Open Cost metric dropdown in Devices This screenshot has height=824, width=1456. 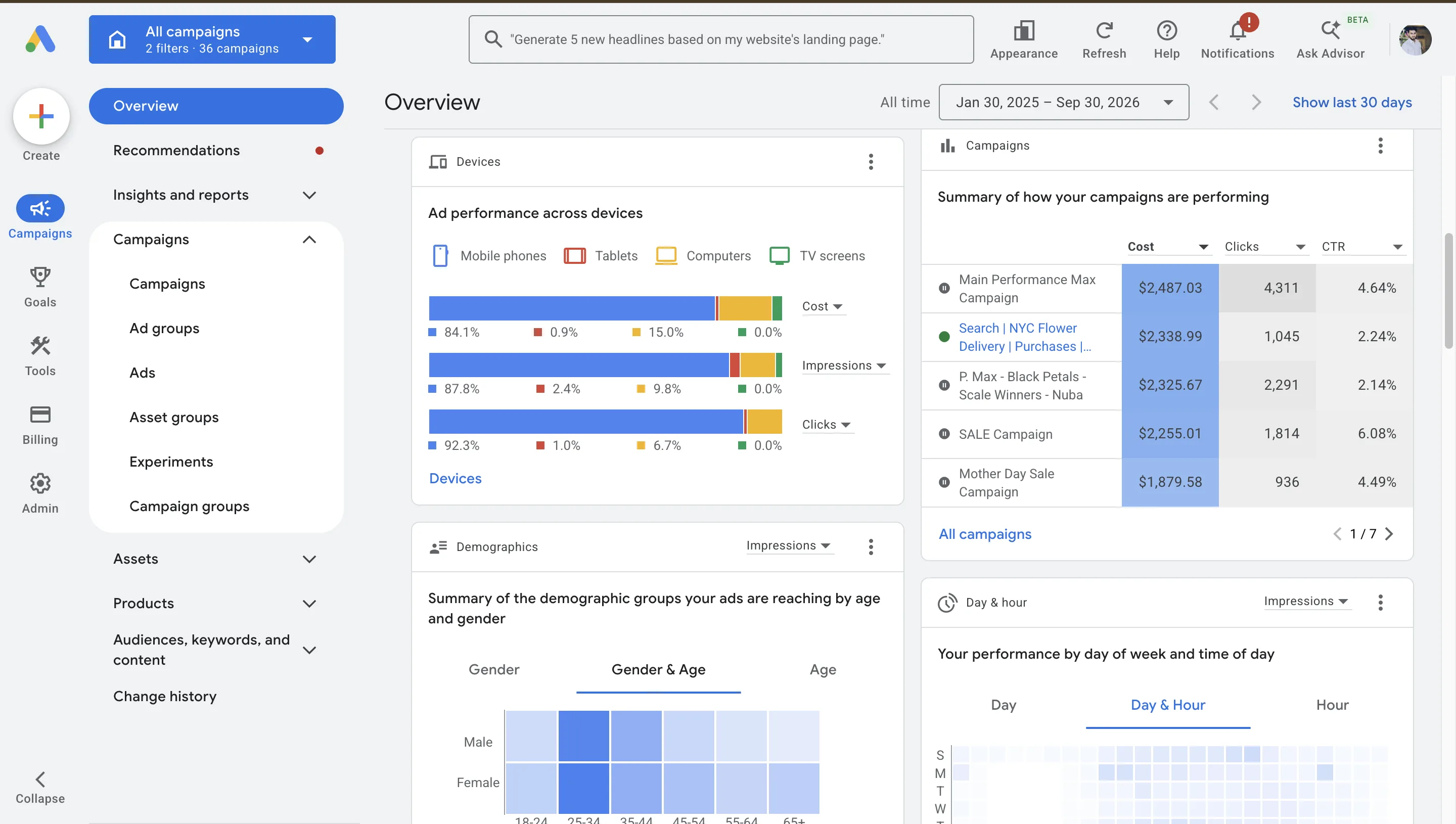[824, 306]
